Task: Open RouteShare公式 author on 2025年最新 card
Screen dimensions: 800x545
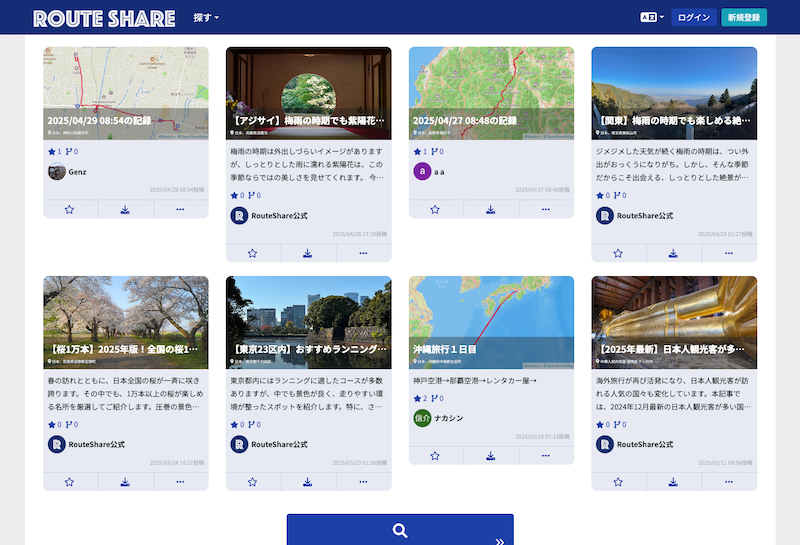Action: (x=635, y=444)
